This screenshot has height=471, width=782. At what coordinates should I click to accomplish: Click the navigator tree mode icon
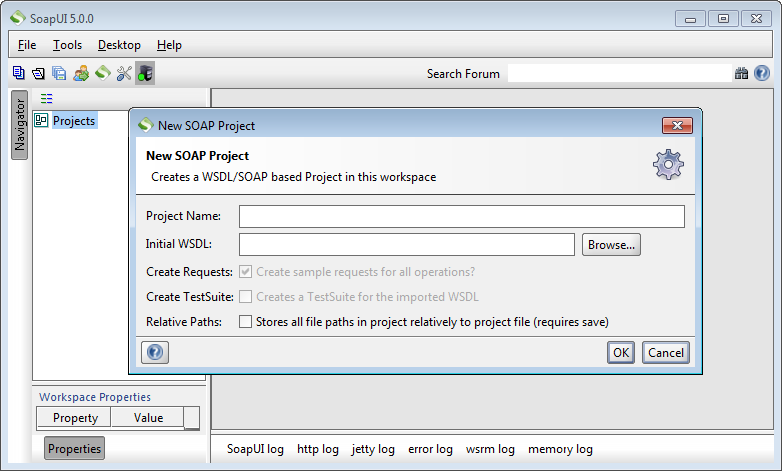[46, 98]
